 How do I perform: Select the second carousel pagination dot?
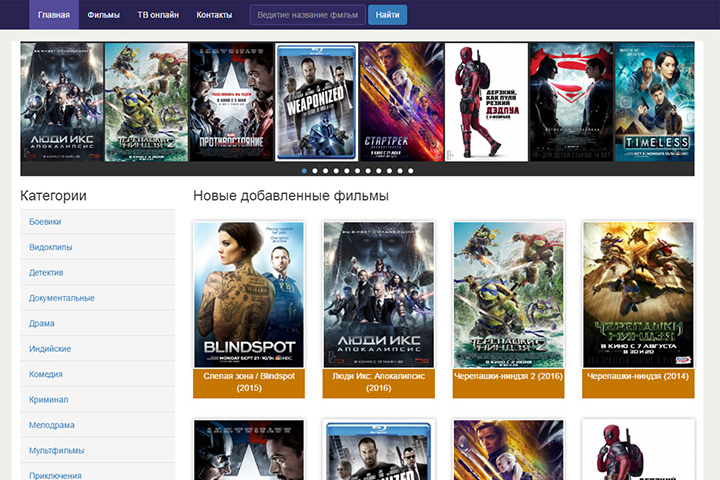[x=315, y=171]
